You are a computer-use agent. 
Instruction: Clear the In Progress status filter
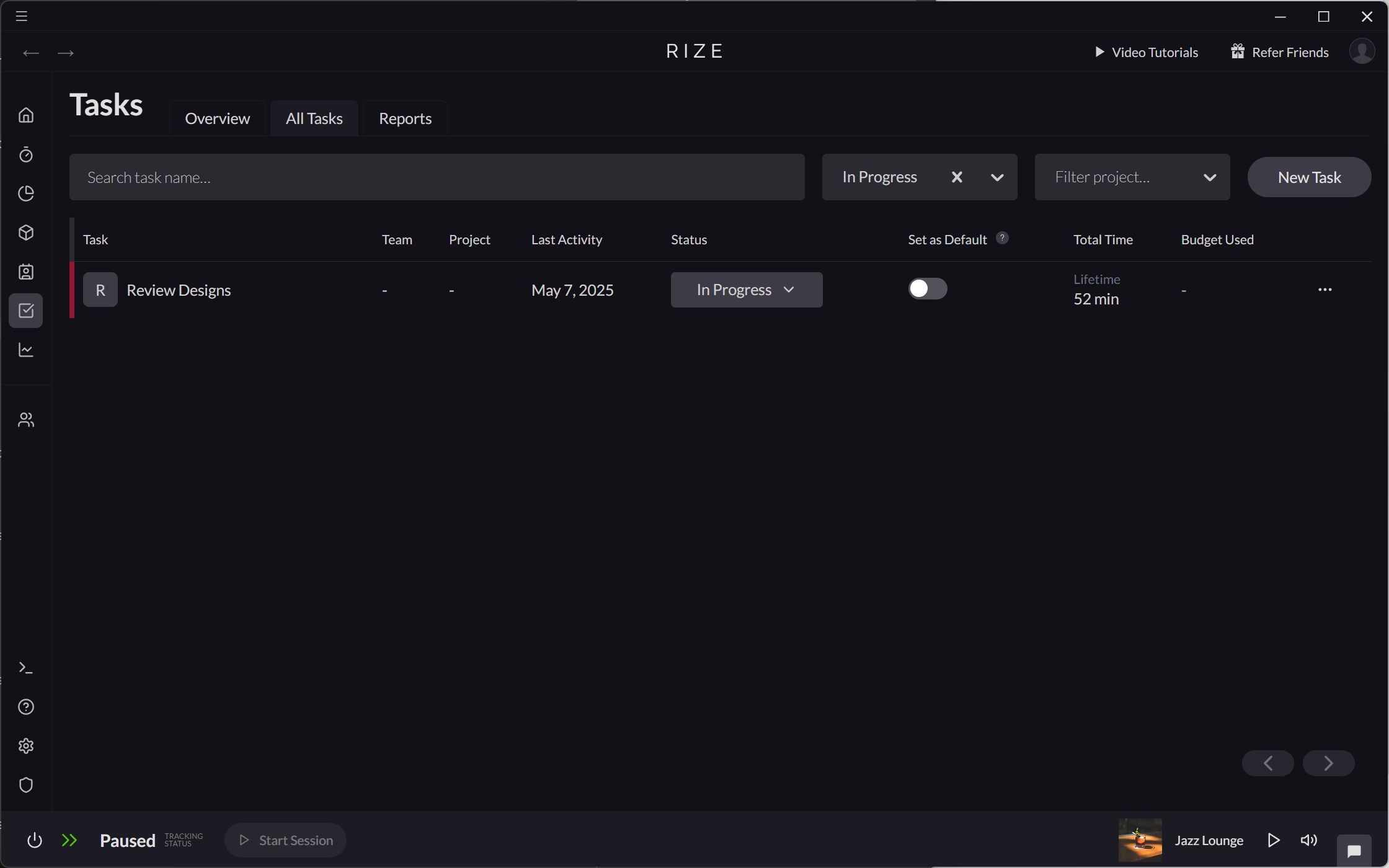click(x=957, y=177)
